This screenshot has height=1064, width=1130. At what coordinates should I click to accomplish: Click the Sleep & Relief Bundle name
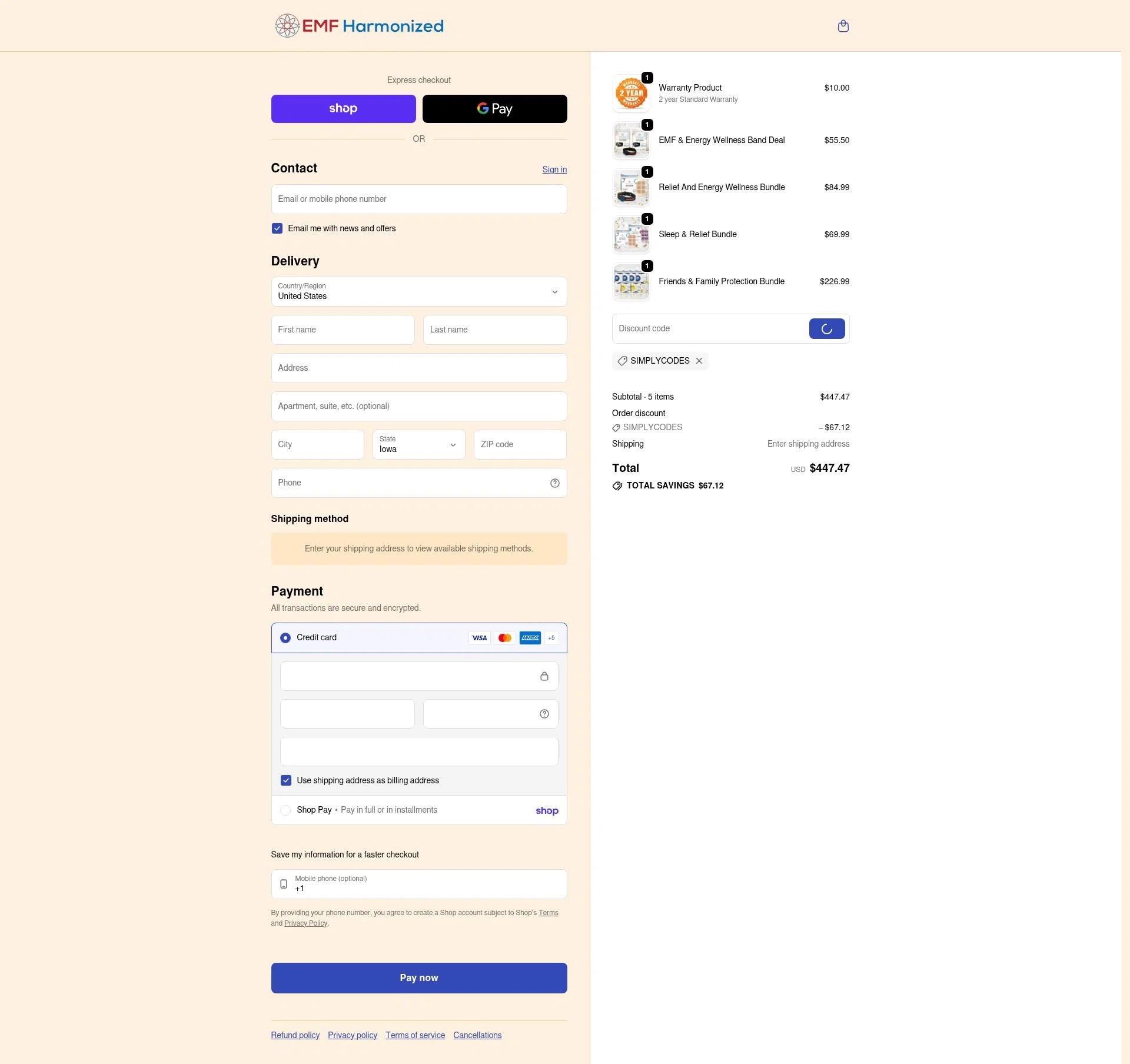(x=697, y=234)
